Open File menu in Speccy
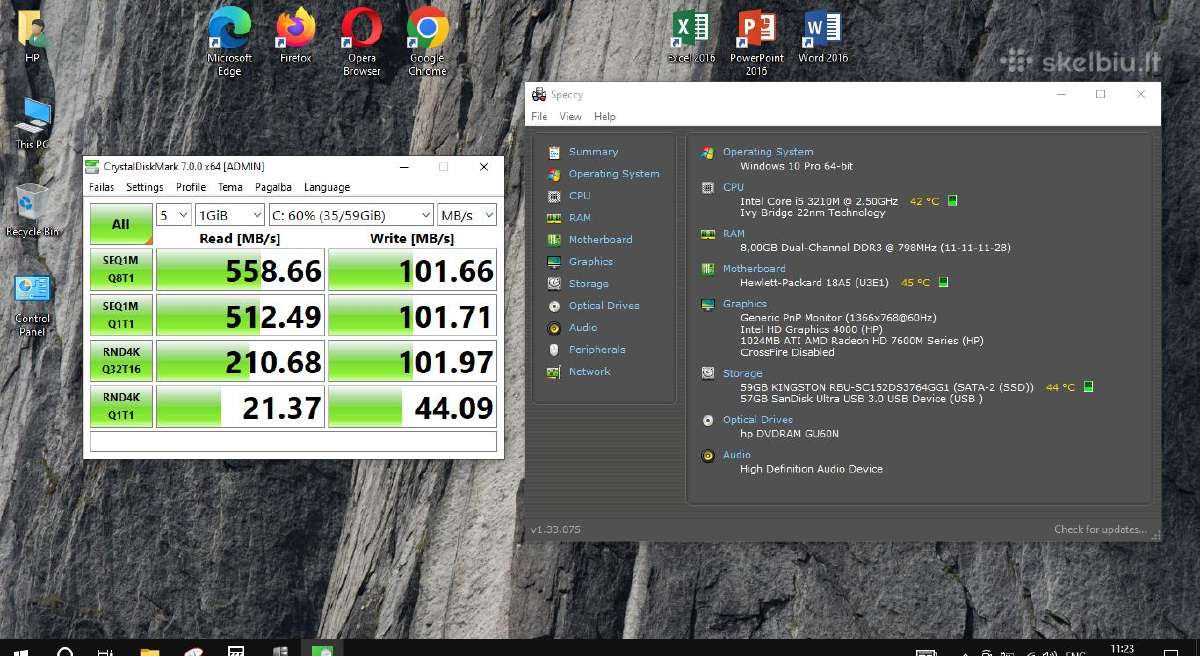Image resolution: width=1200 pixels, height=656 pixels. point(539,117)
